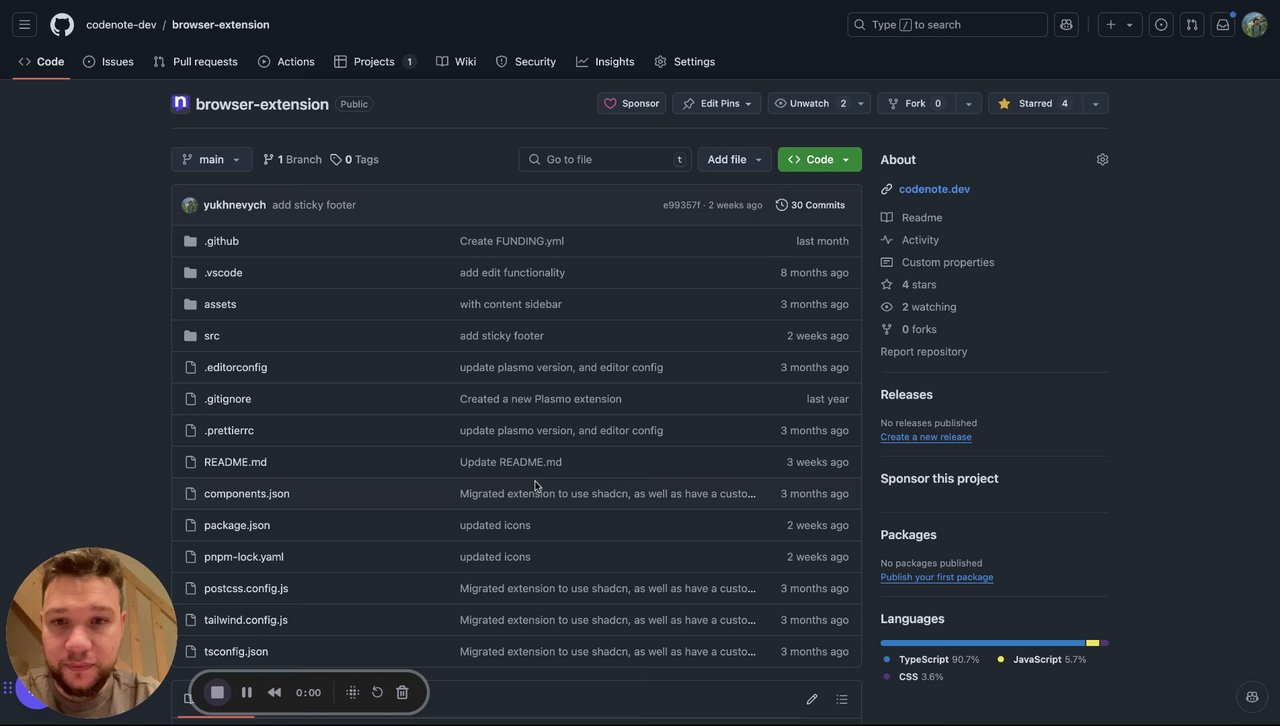Screen dimensions: 1280x726
Task: Open the hamburger navigation menu
Action: click(x=25, y=25)
